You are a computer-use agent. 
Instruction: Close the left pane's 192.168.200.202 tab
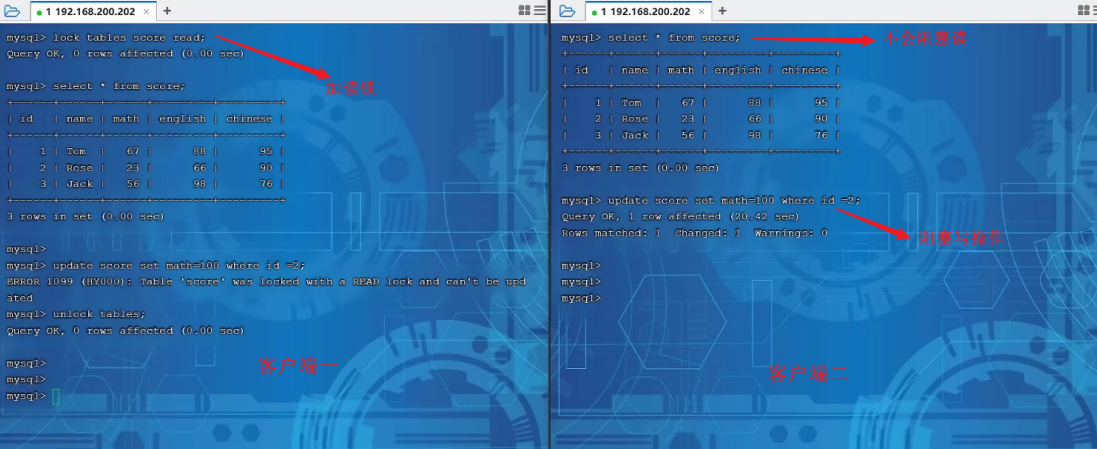(145, 12)
